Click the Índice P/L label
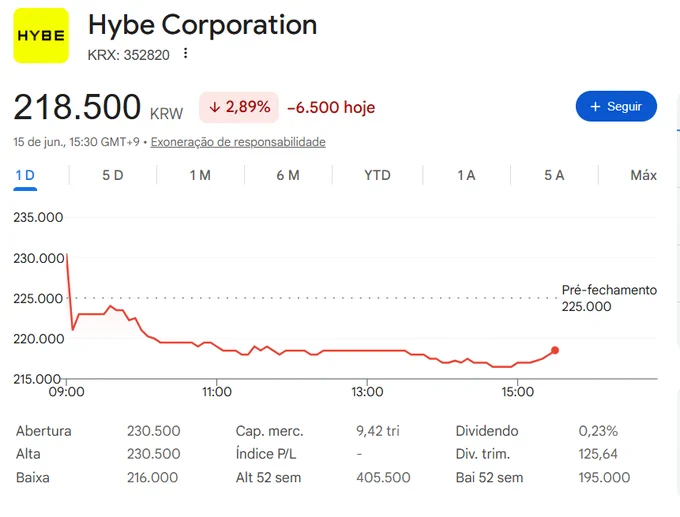Screen dimensions: 680x517 pyautogui.click(x=266, y=454)
